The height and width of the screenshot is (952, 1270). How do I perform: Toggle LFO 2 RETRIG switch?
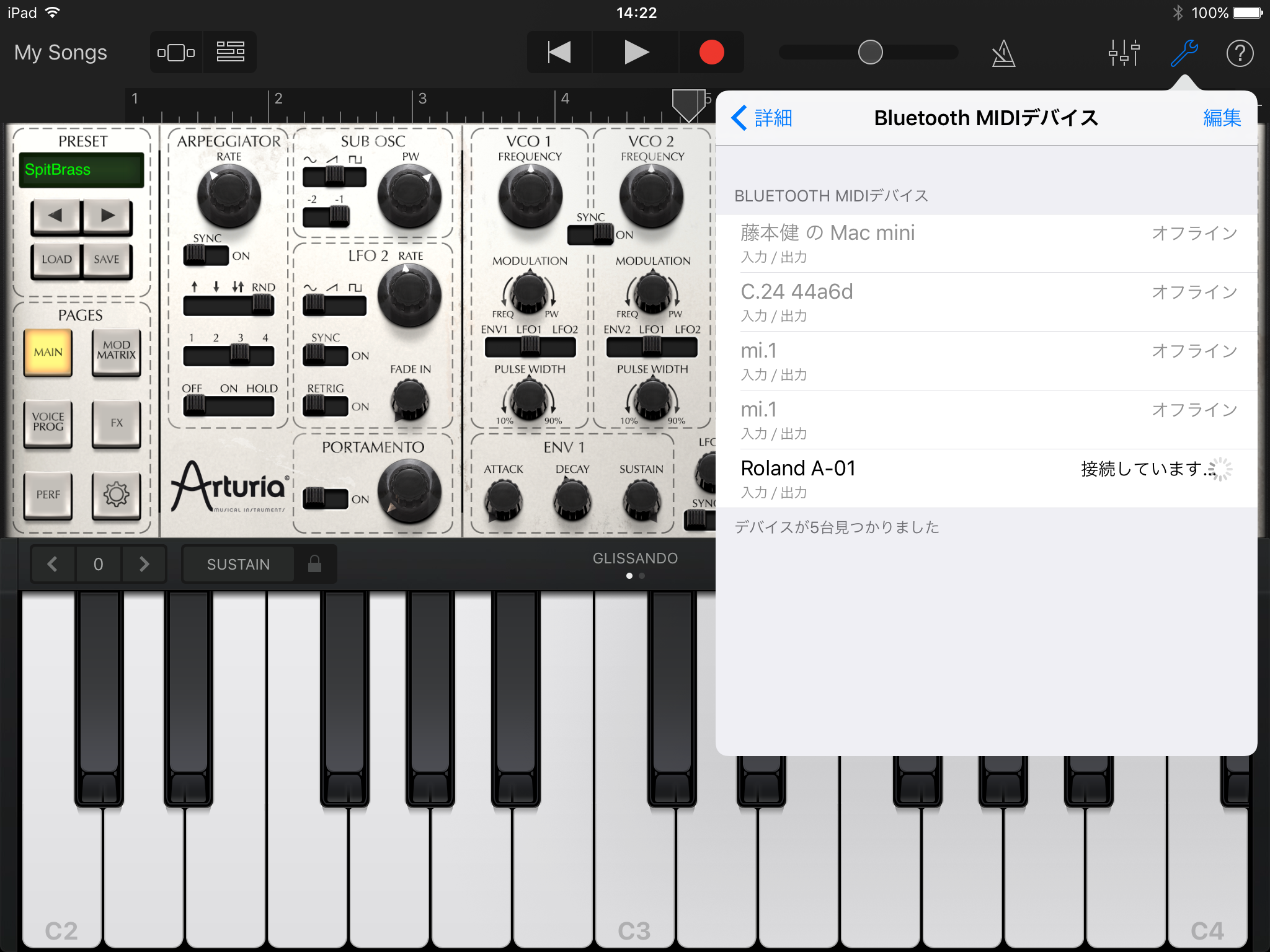pyautogui.click(x=326, y=406)
